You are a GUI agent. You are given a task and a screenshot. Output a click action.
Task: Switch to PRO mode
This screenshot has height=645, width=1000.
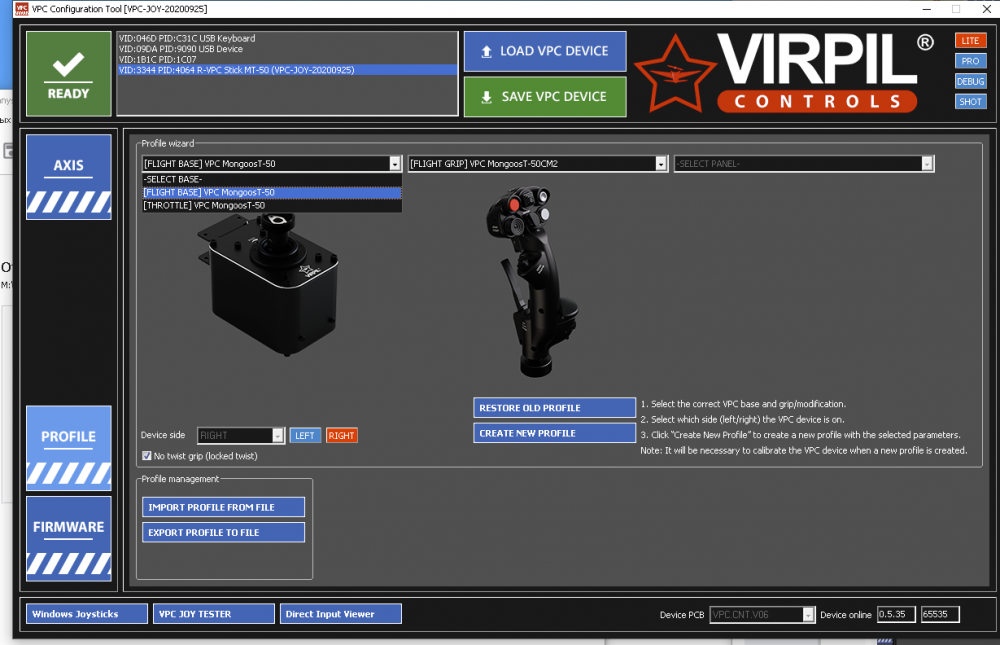coord(970,61)
